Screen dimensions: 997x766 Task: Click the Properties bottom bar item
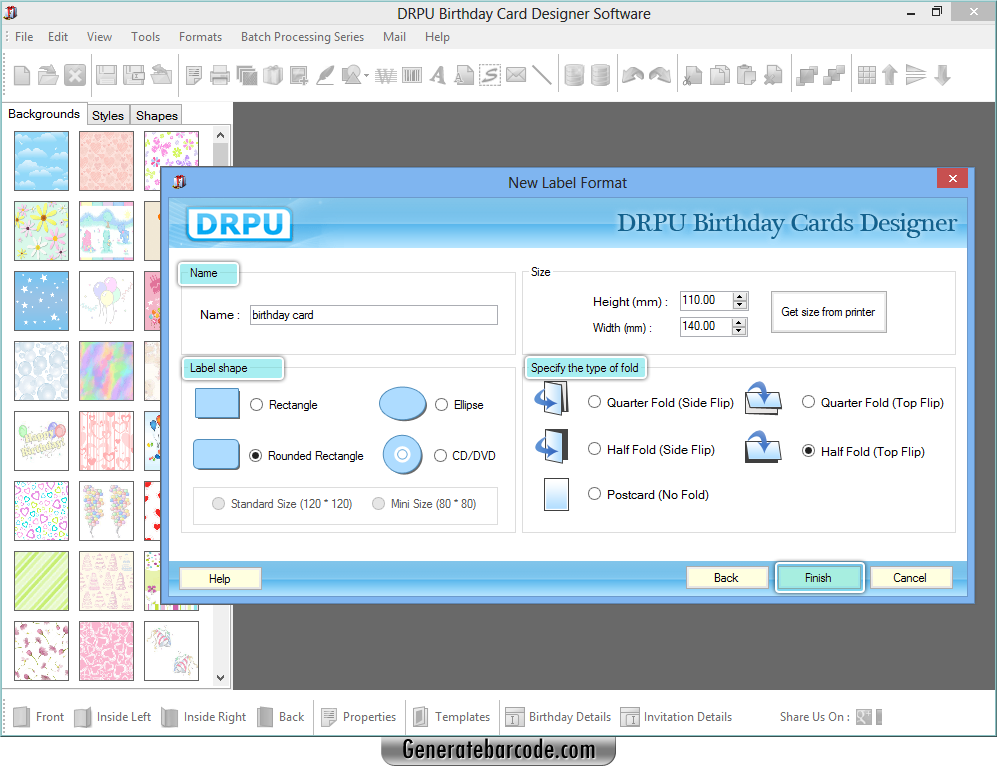click(359, 717)
